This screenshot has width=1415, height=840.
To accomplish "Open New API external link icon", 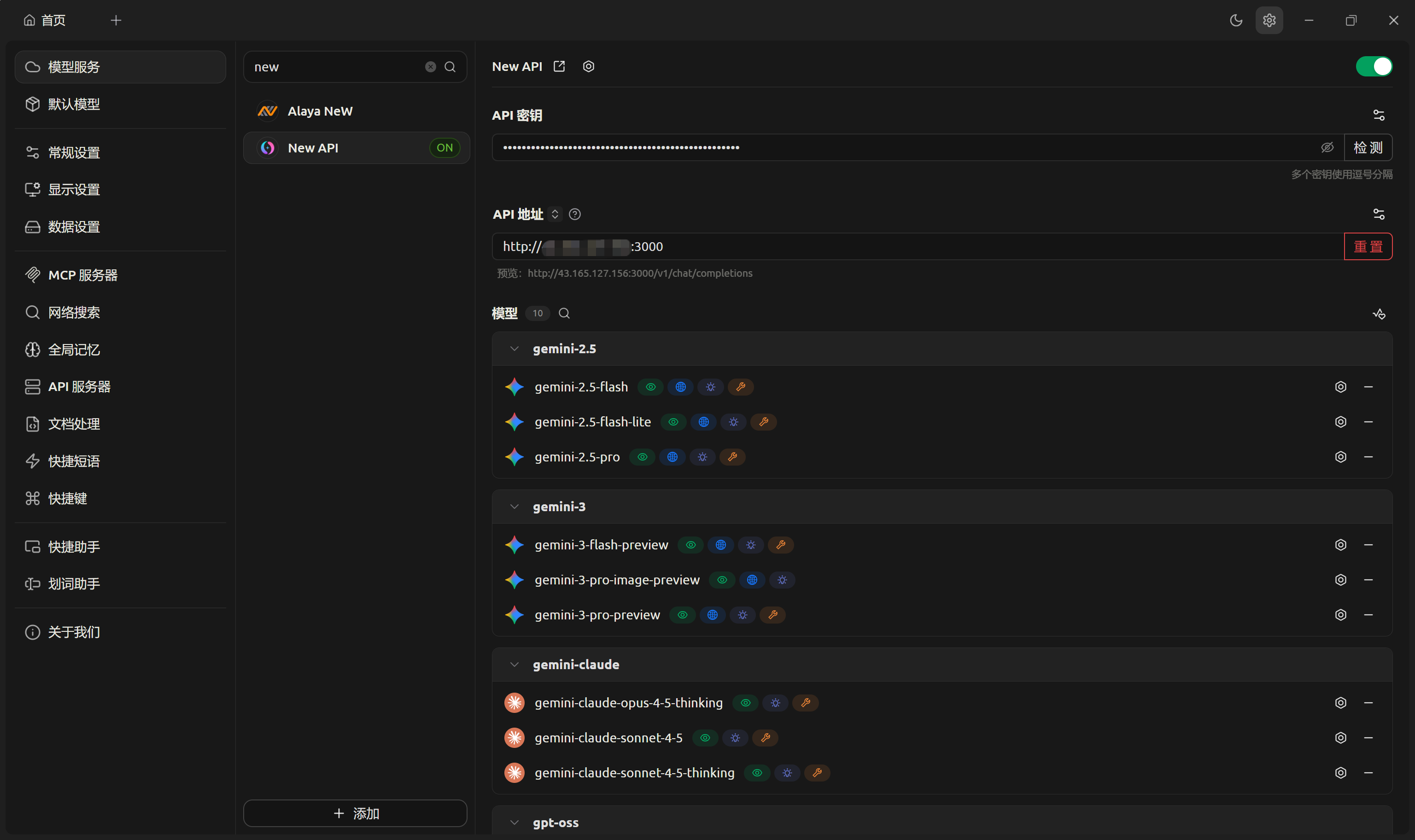I will point(559,66).
